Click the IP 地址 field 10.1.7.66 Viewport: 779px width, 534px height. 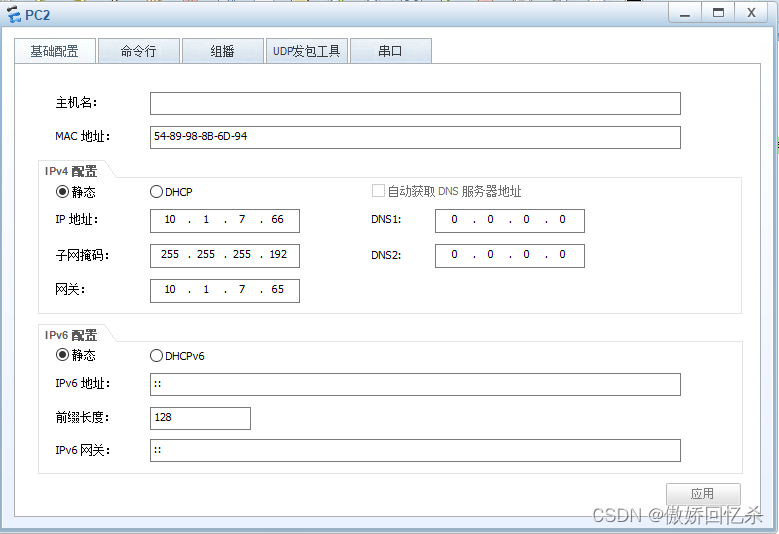[225, 221]
